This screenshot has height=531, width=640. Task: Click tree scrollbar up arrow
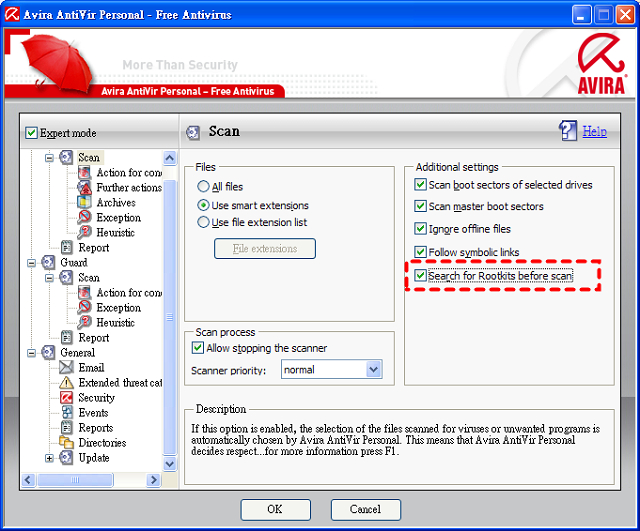click(170, 158)
